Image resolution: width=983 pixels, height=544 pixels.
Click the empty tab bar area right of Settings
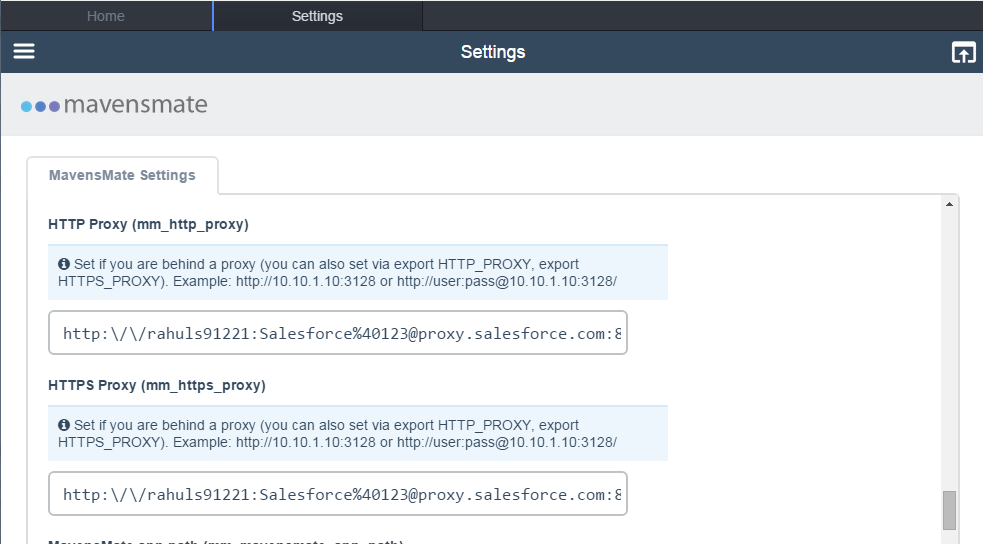pos(702,16)
